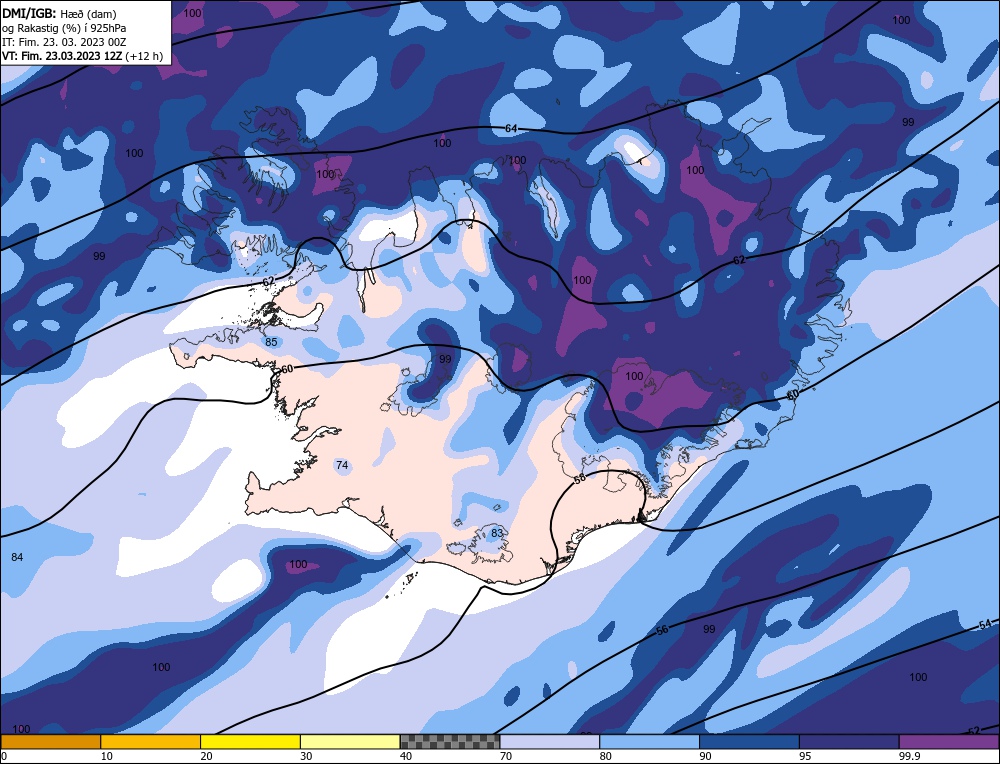
Task: Click the legend tick label '95'
Action: (x=805, y=756)
